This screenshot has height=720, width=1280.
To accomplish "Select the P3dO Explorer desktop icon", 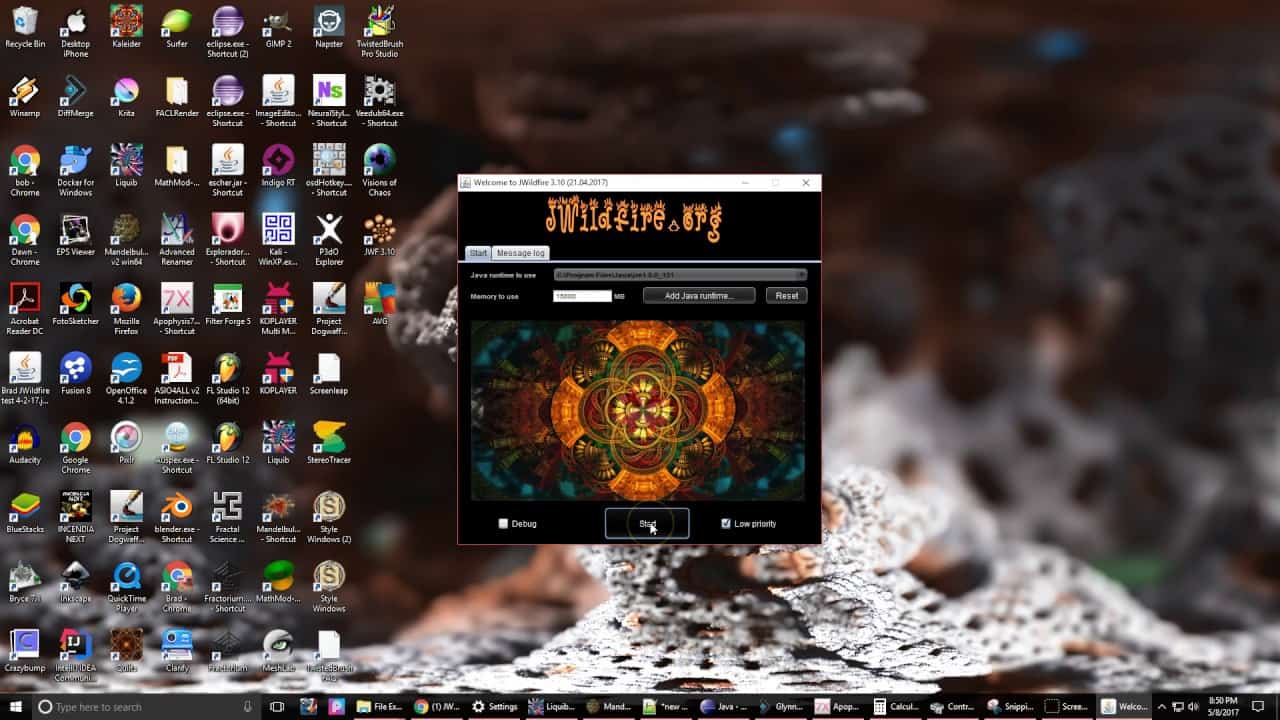I will [x=329, y=240].
